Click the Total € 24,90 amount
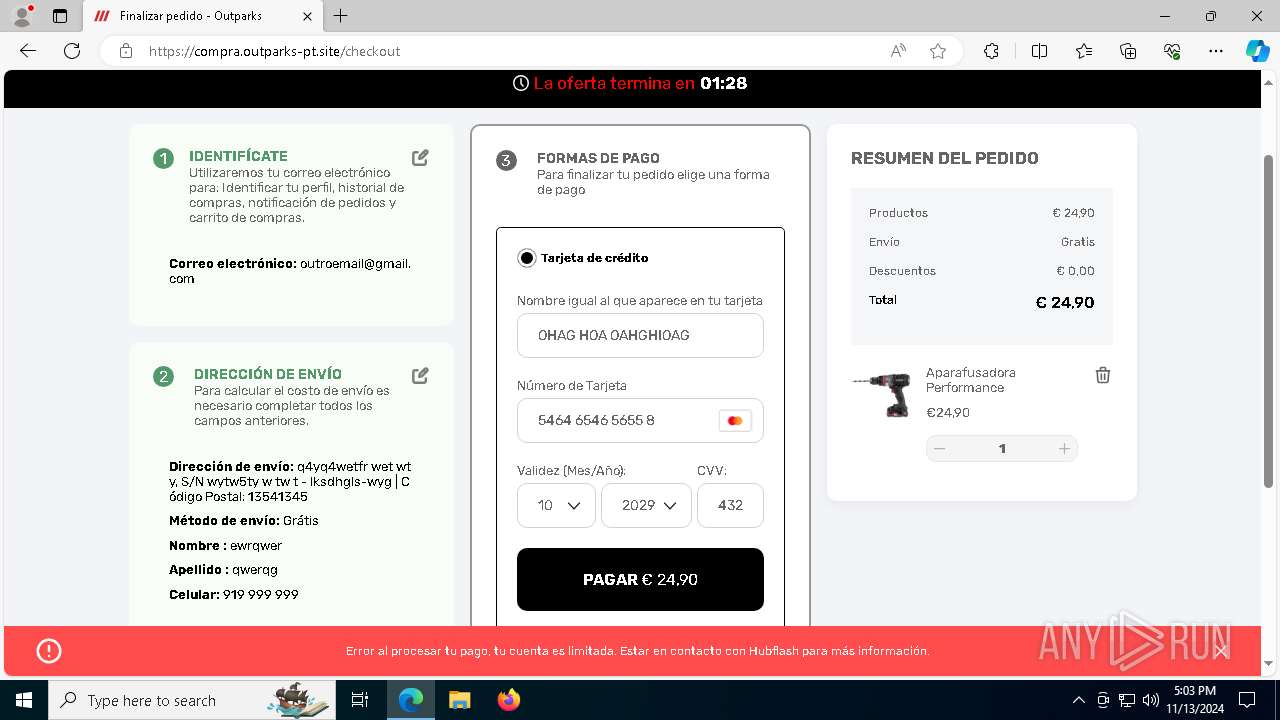1280x720 pixels. 1065,302
